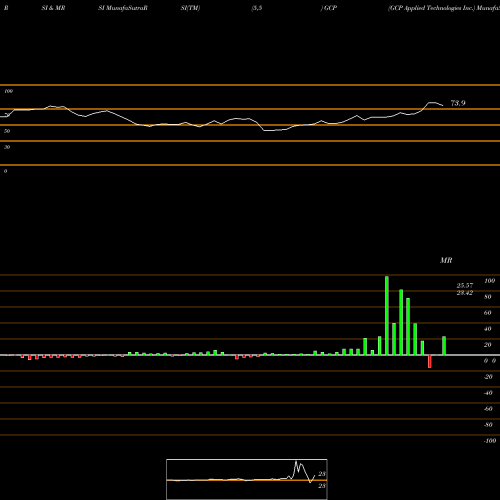This screenshot has height=500, width=500.
Task: Click the header text "(5,5"
Action: 257,8
